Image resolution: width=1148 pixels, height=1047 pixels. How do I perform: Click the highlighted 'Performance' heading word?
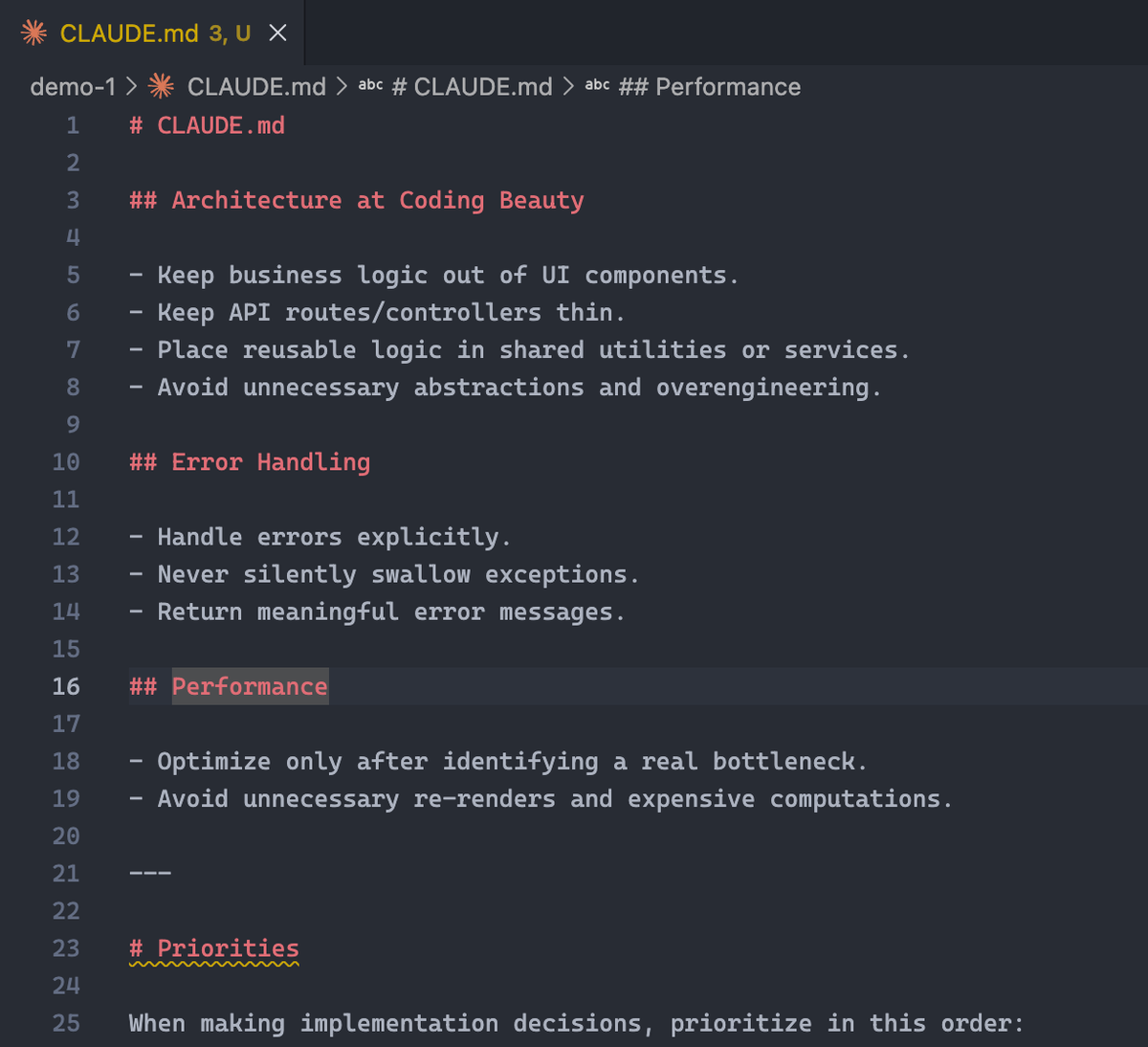coord(250,686)
